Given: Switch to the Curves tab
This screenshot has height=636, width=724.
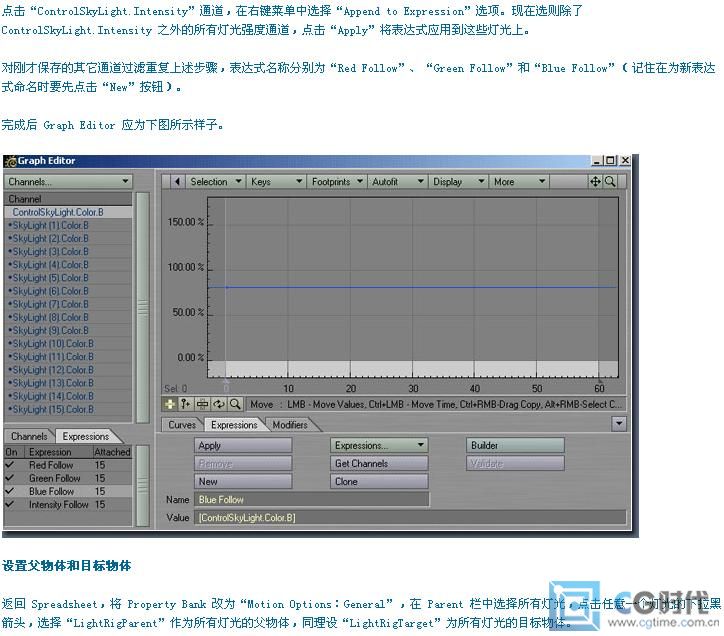Looking at the screenshot, I should click(183, 425).
